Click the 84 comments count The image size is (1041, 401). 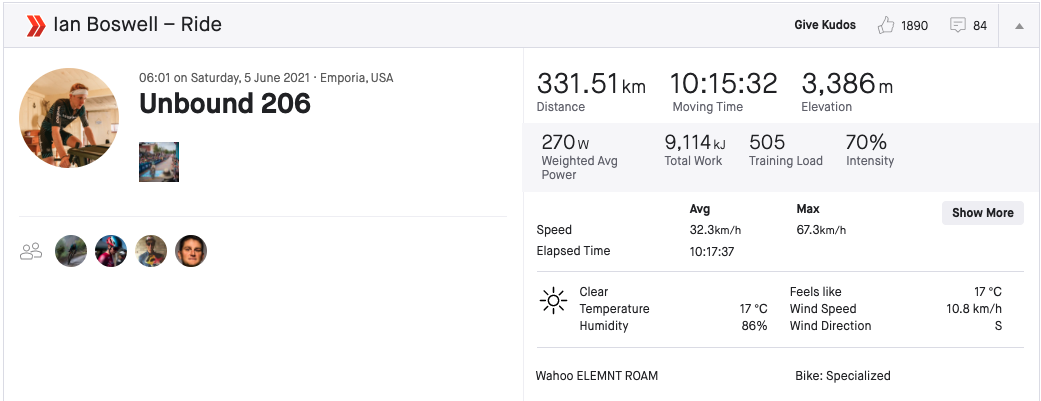click(x=980, y=26)
